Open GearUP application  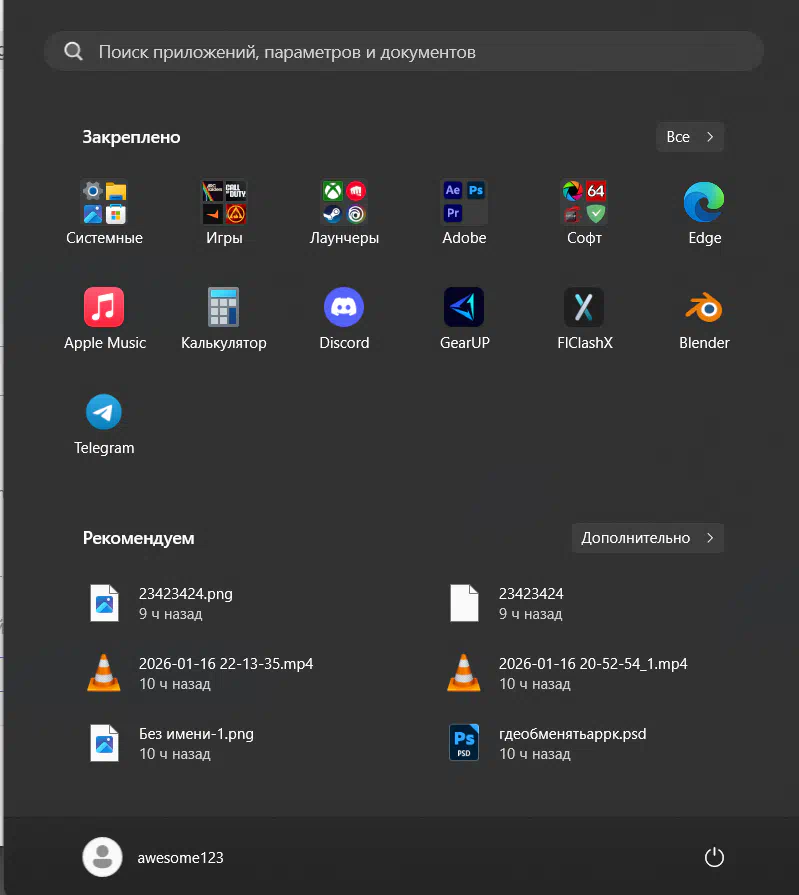click(x=464, y=308)
